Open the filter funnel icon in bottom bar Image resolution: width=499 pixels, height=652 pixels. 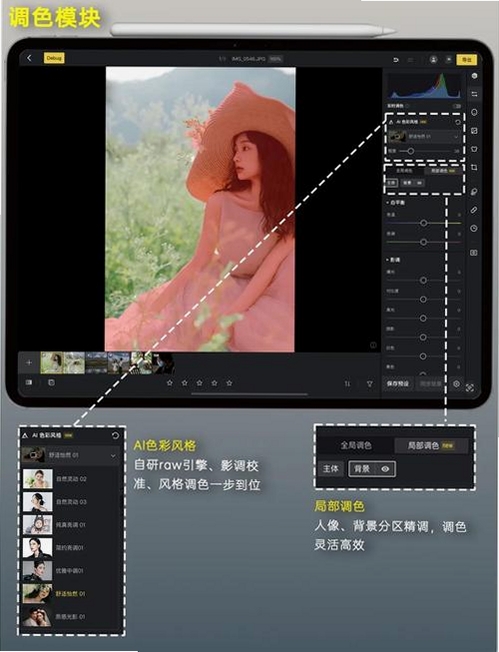369,384
